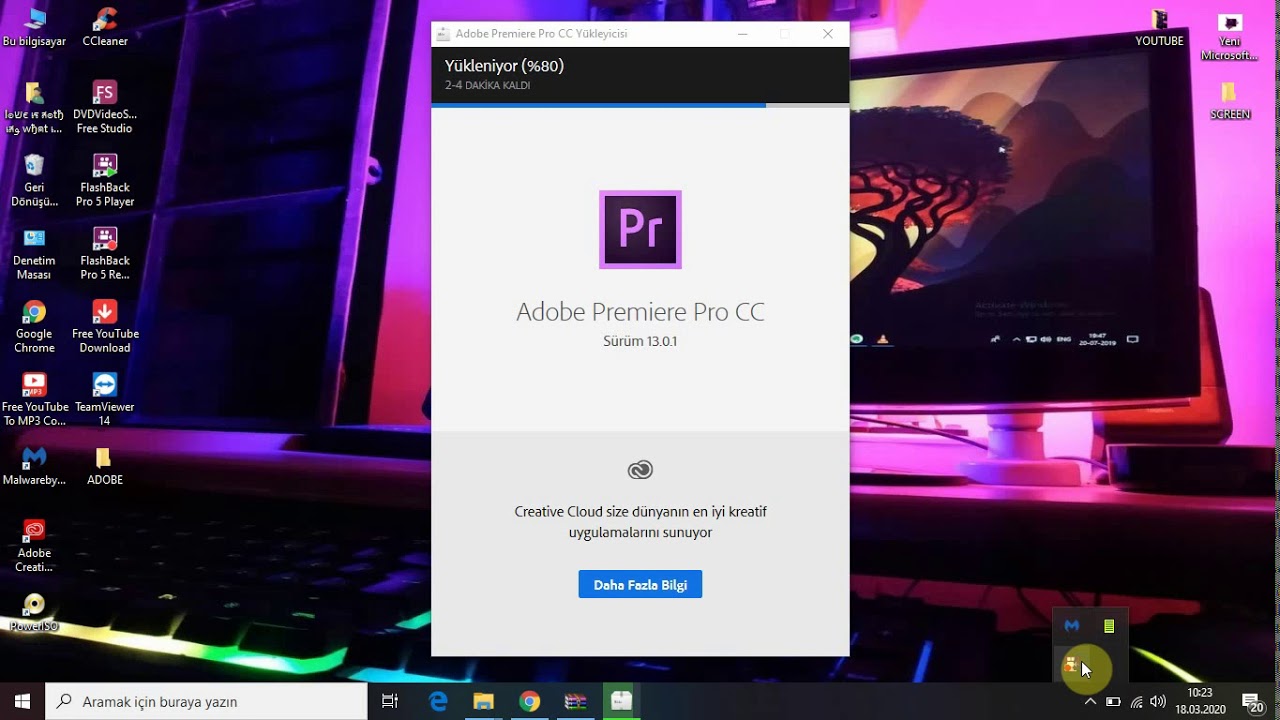Open Wi-Fi network tray icon
The height and width of the screenshot is (720, 1280).
[1136, 701]
